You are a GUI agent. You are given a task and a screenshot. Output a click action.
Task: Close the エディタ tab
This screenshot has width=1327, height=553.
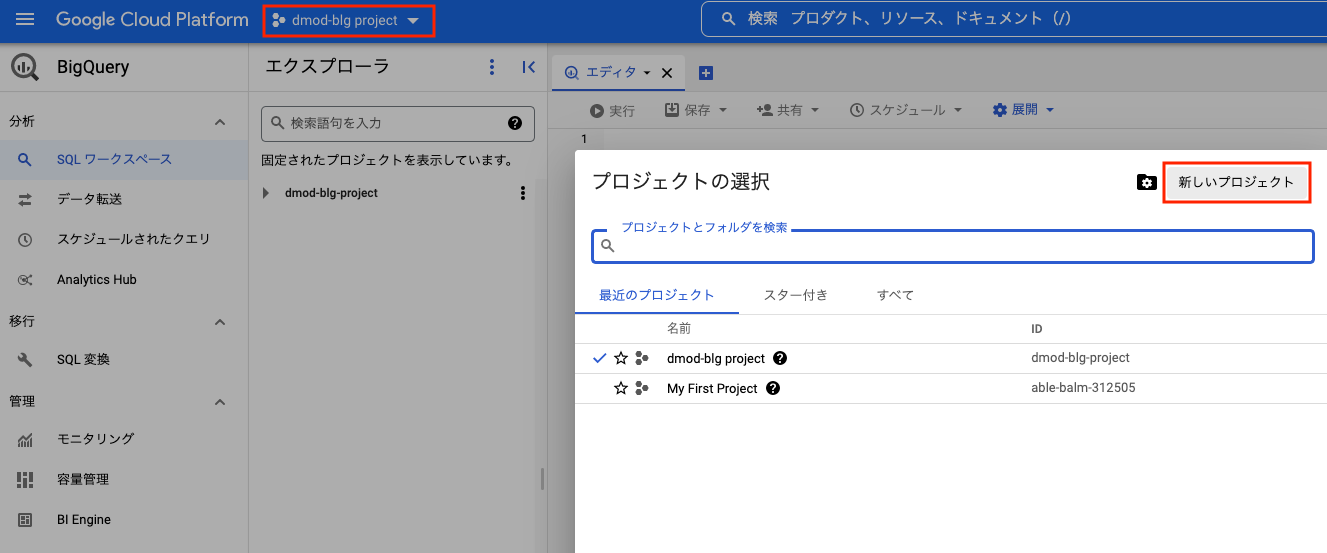coord(667,73)
